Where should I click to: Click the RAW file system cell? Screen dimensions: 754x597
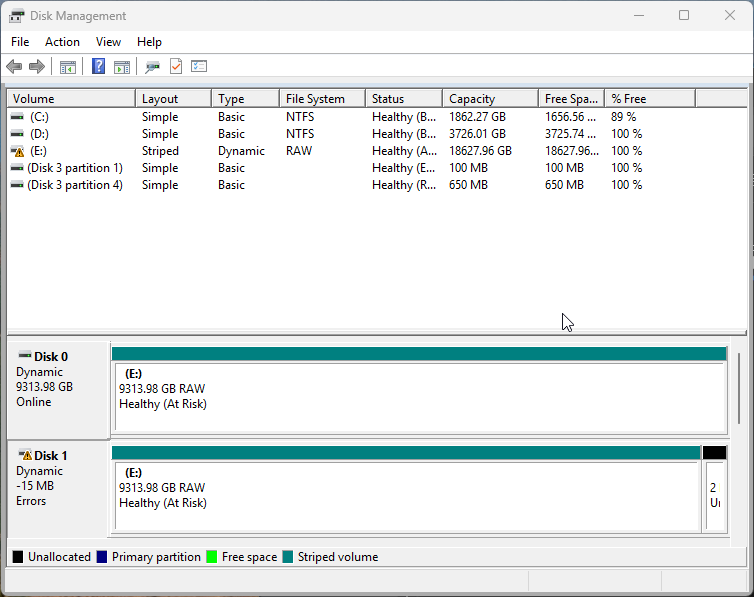[299, 151]
